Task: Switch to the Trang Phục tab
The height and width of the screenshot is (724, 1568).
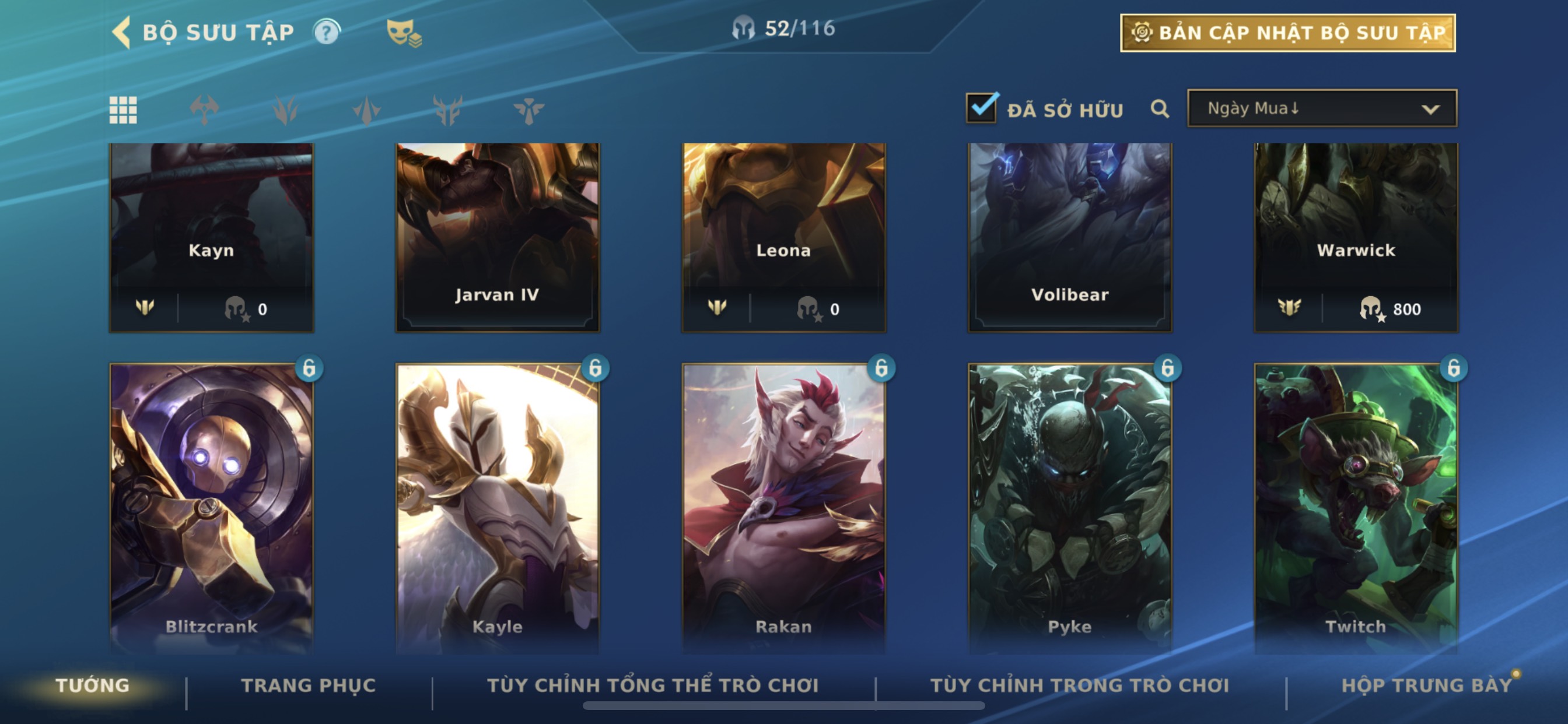Action: point(309,686)
